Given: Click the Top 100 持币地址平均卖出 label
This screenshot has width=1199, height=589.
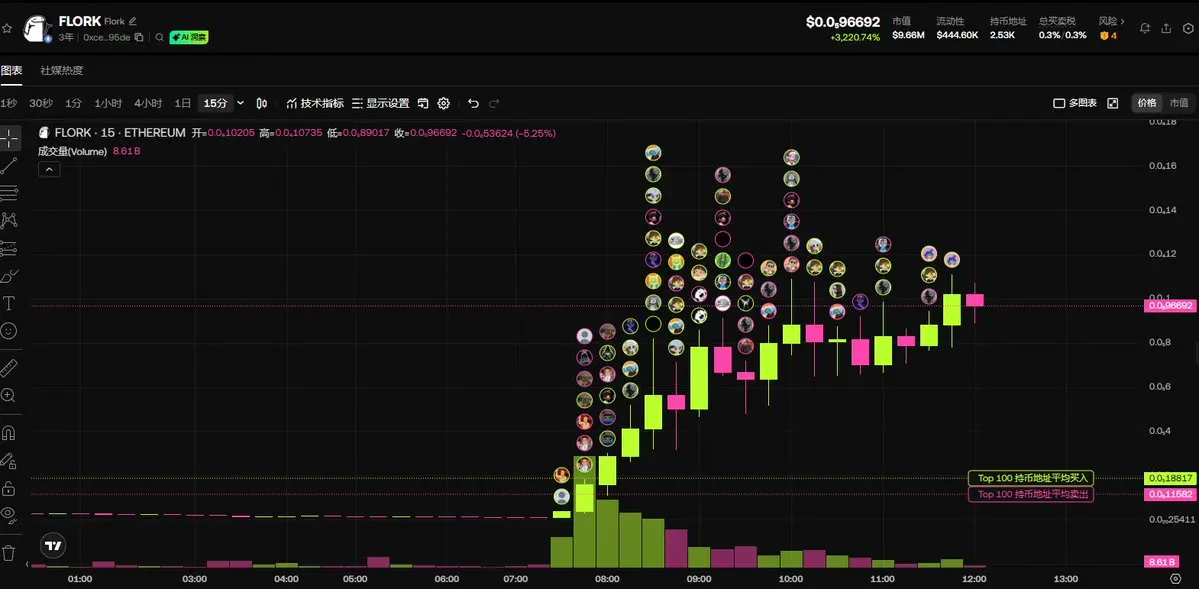Looking at the screenshot, I should (1031, 494).
